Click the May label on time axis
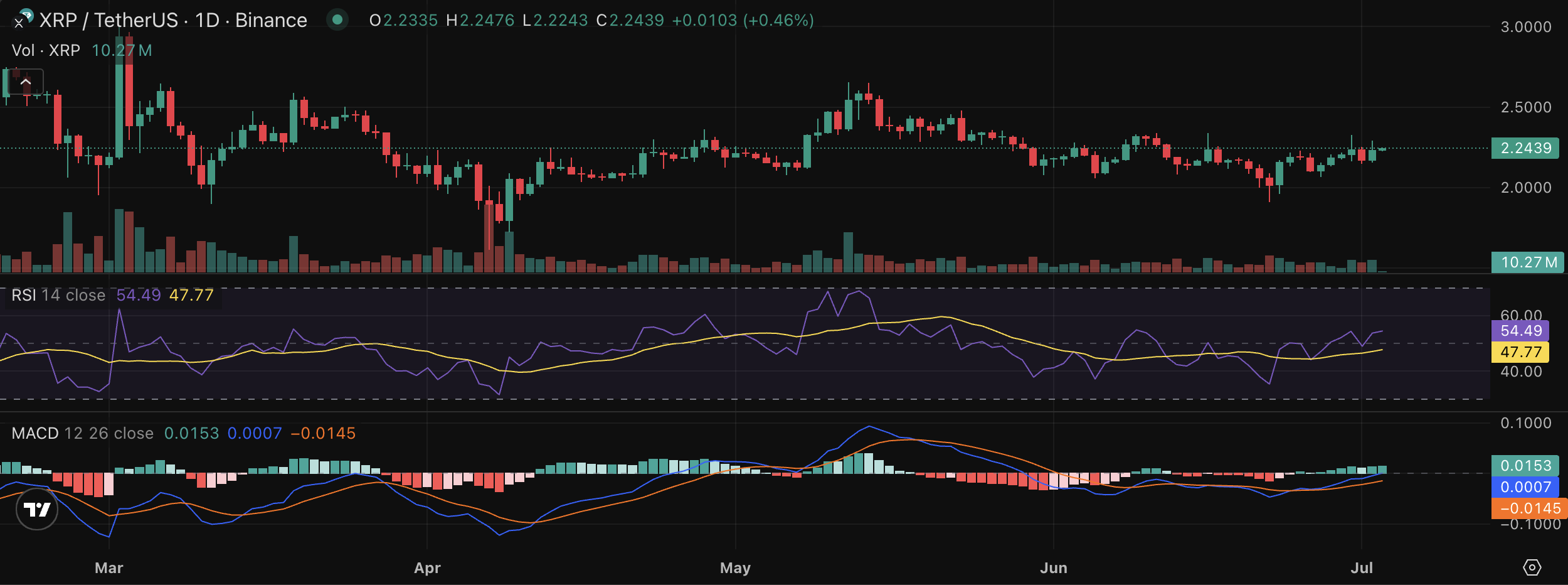Image resolution: width=1568 pixels, height=585 pixels. pyautogui.click(x=735, y=568)
